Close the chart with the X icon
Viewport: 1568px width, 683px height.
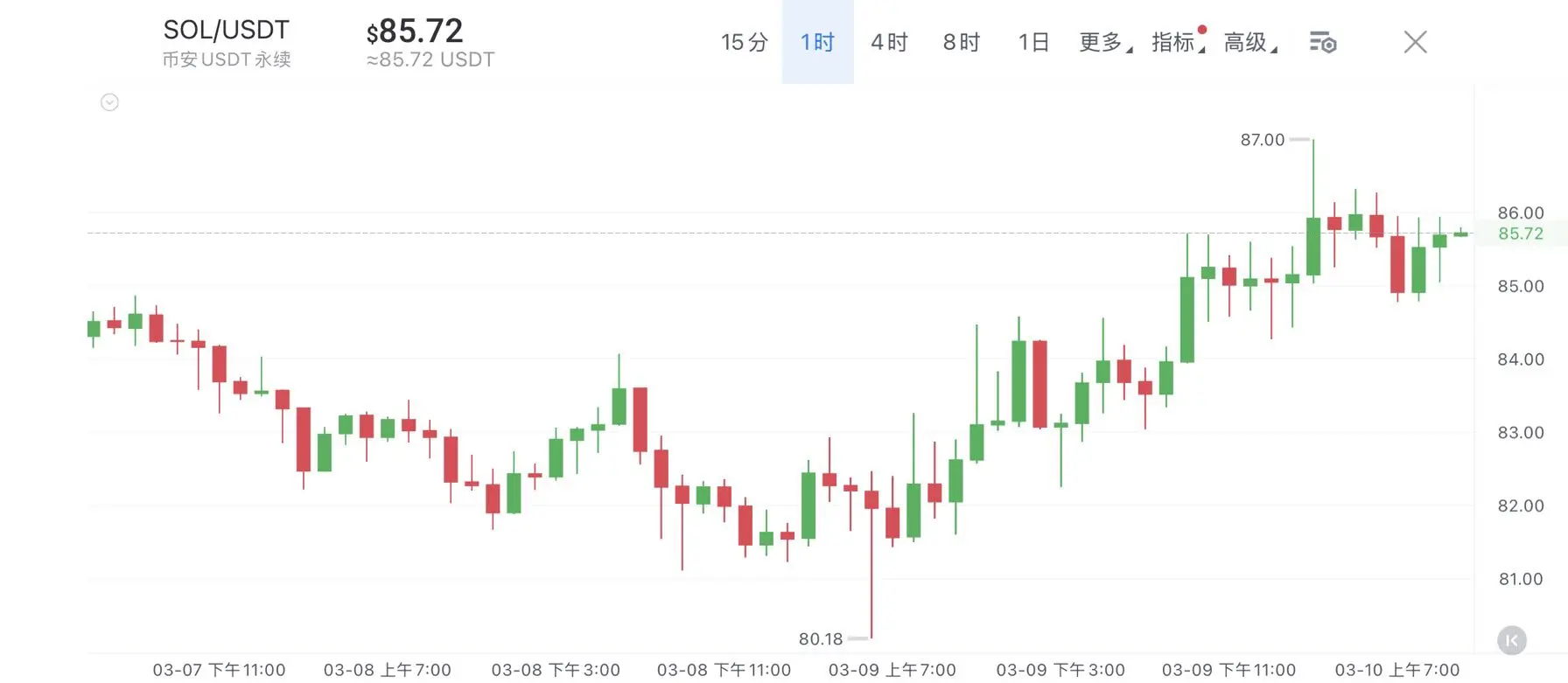tap(1415, 42)
